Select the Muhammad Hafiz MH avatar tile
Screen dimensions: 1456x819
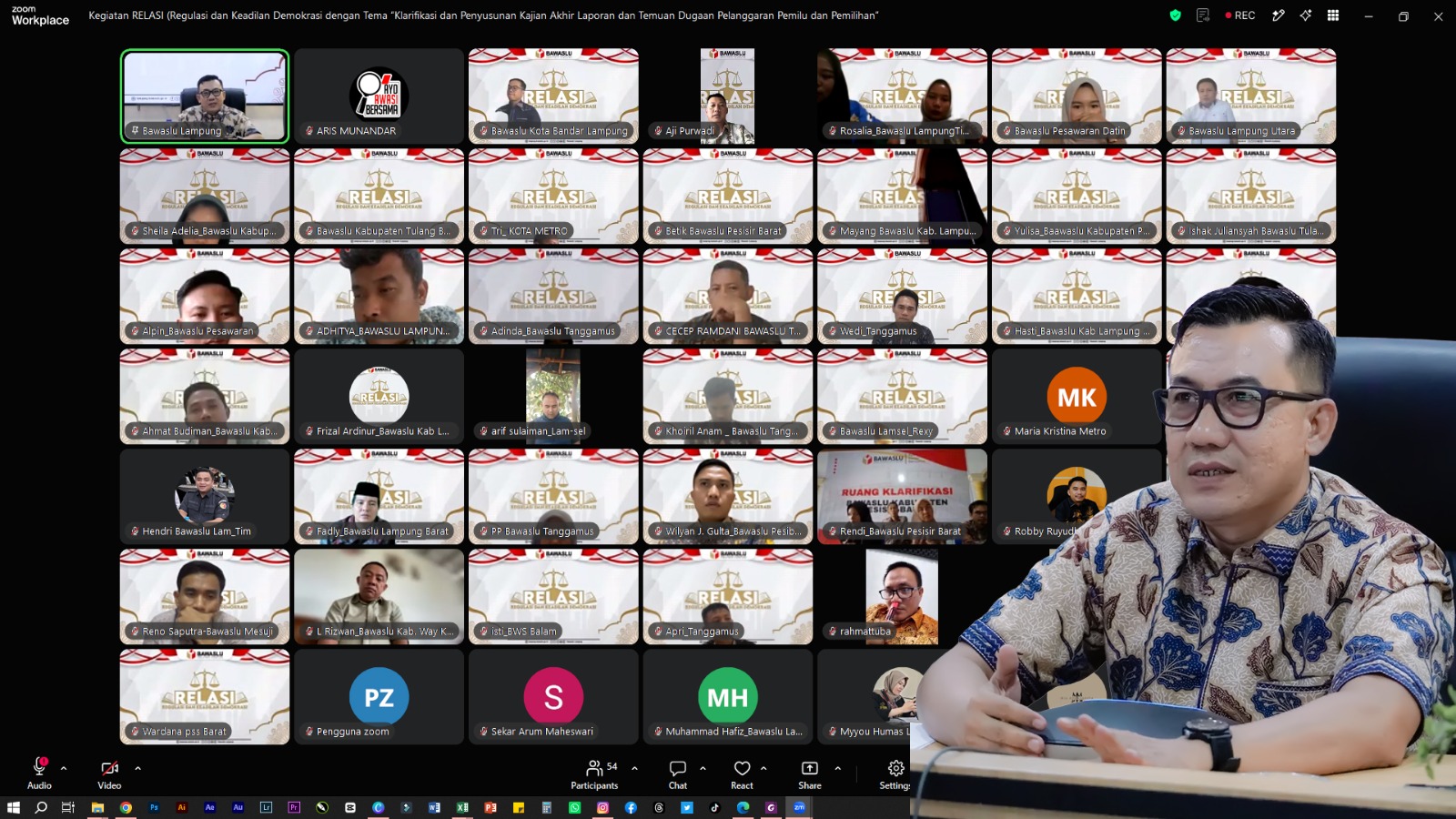pos(728,697)
